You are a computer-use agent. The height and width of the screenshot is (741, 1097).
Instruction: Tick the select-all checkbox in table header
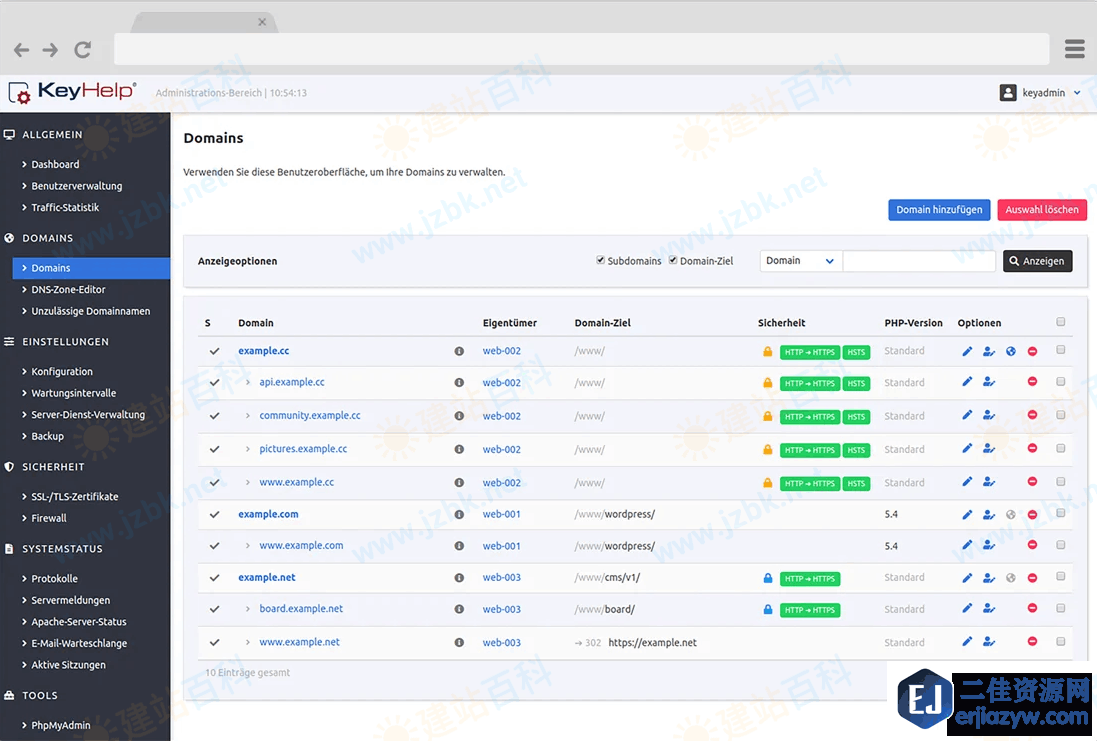point(1061,322)
